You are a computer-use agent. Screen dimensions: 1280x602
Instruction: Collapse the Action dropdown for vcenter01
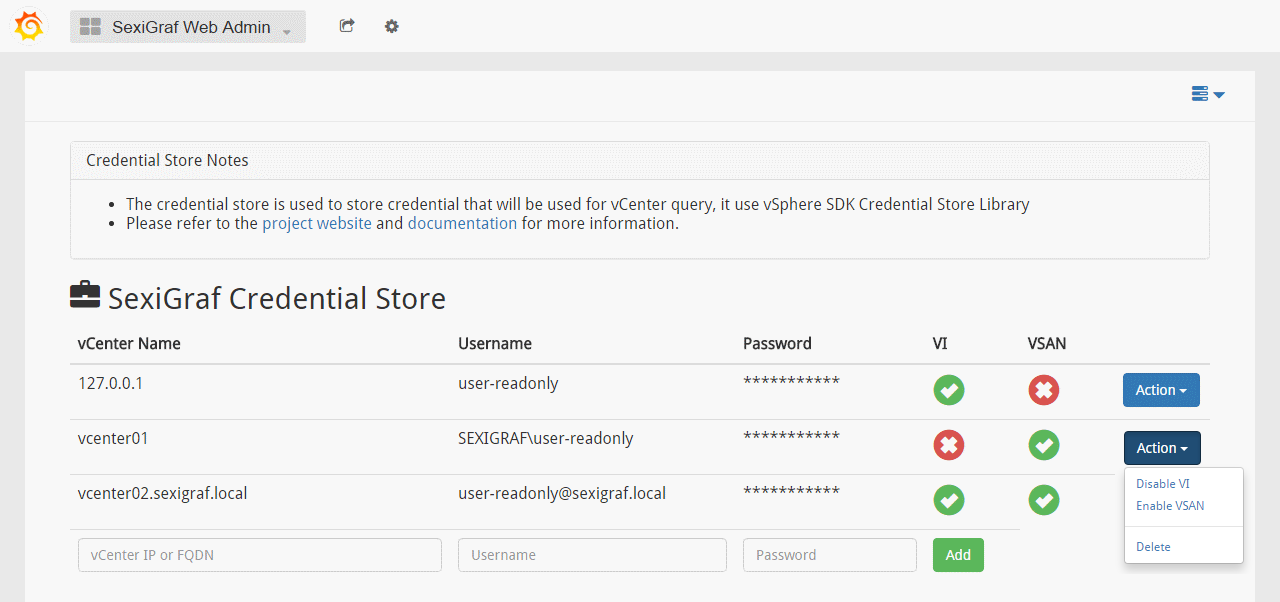pos(1162,448)
